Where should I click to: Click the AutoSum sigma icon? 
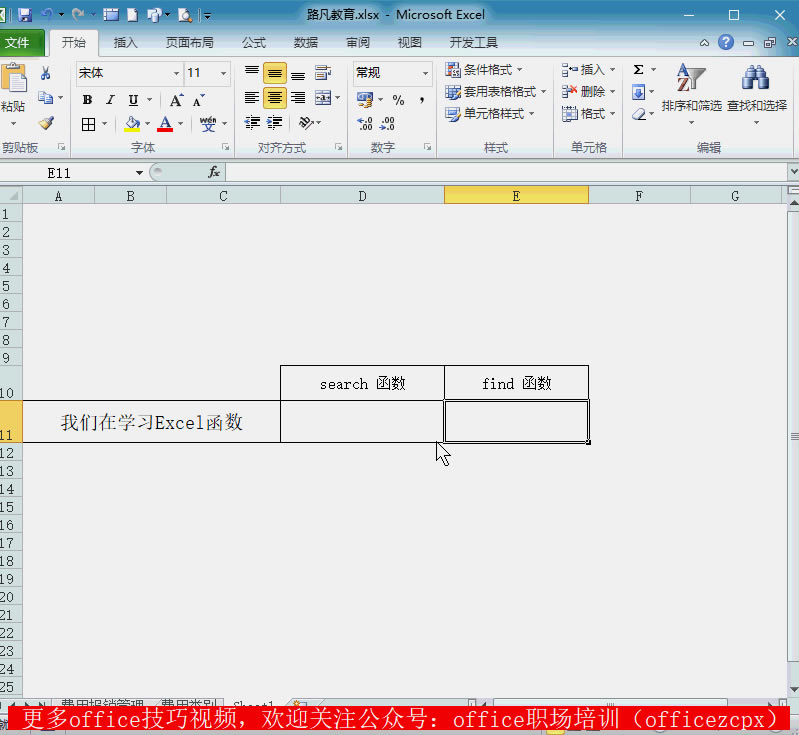pos(638,70)
